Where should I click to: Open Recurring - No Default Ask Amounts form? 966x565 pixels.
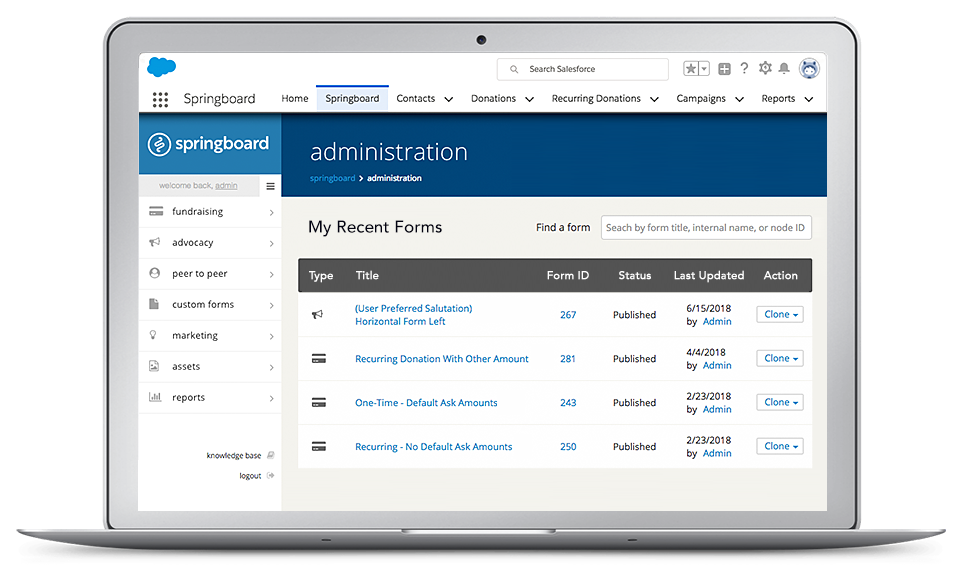tap(433, 447)
